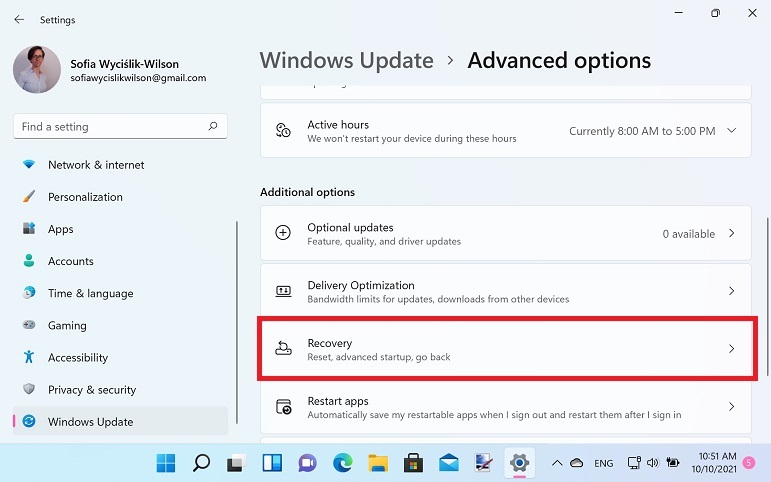Click the Accessibility figure icon

point(29,357)
